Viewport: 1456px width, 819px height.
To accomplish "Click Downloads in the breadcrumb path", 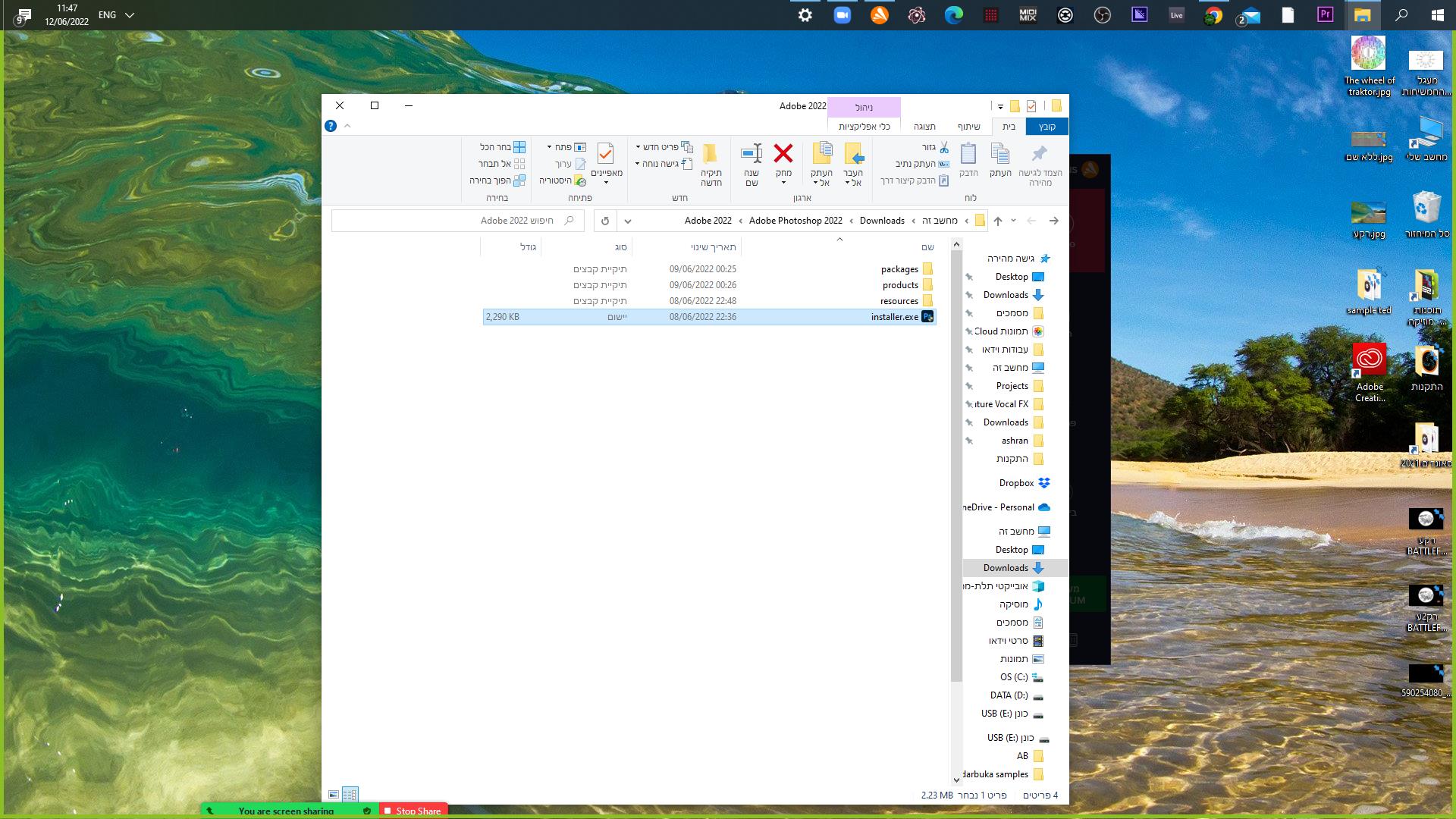I will 881,221.
